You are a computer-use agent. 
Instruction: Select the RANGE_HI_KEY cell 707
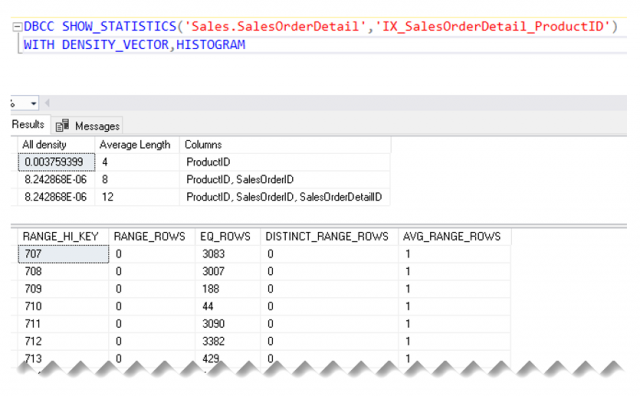click(63, 254)
